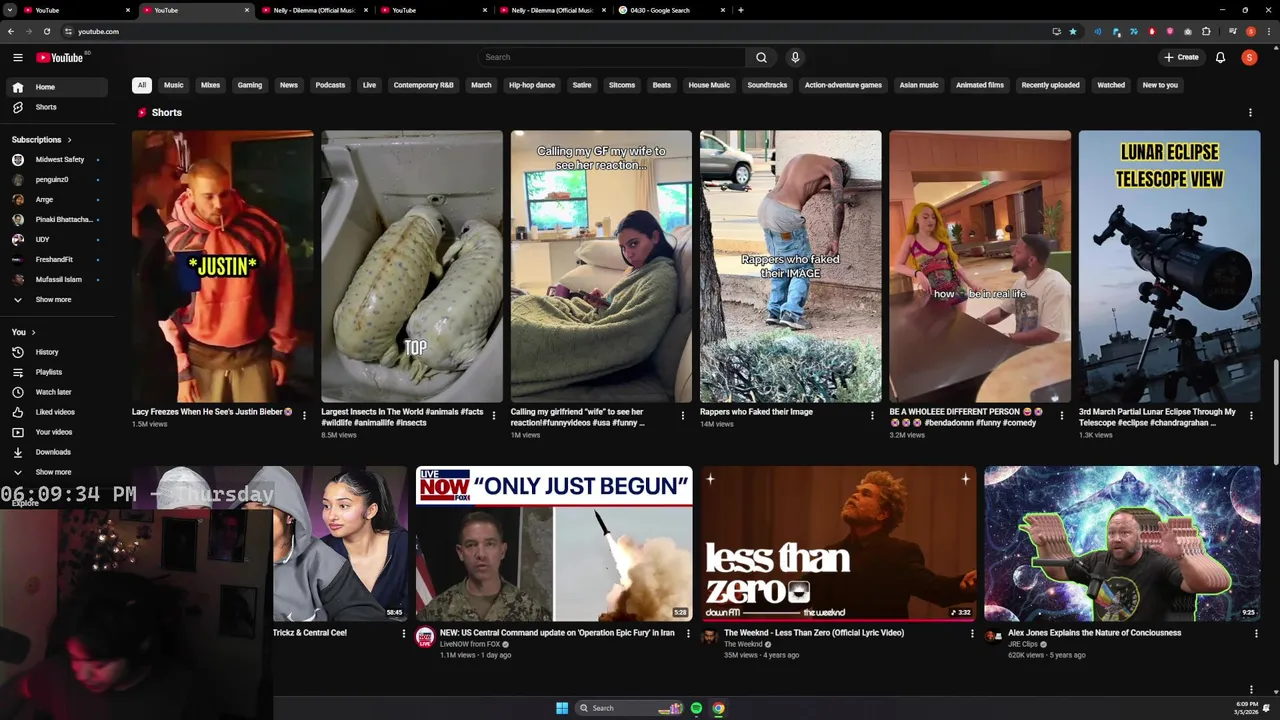Open Alex Jones consciousness video thumbnail
The image size is (1280, 720).
pos(1122,544)
